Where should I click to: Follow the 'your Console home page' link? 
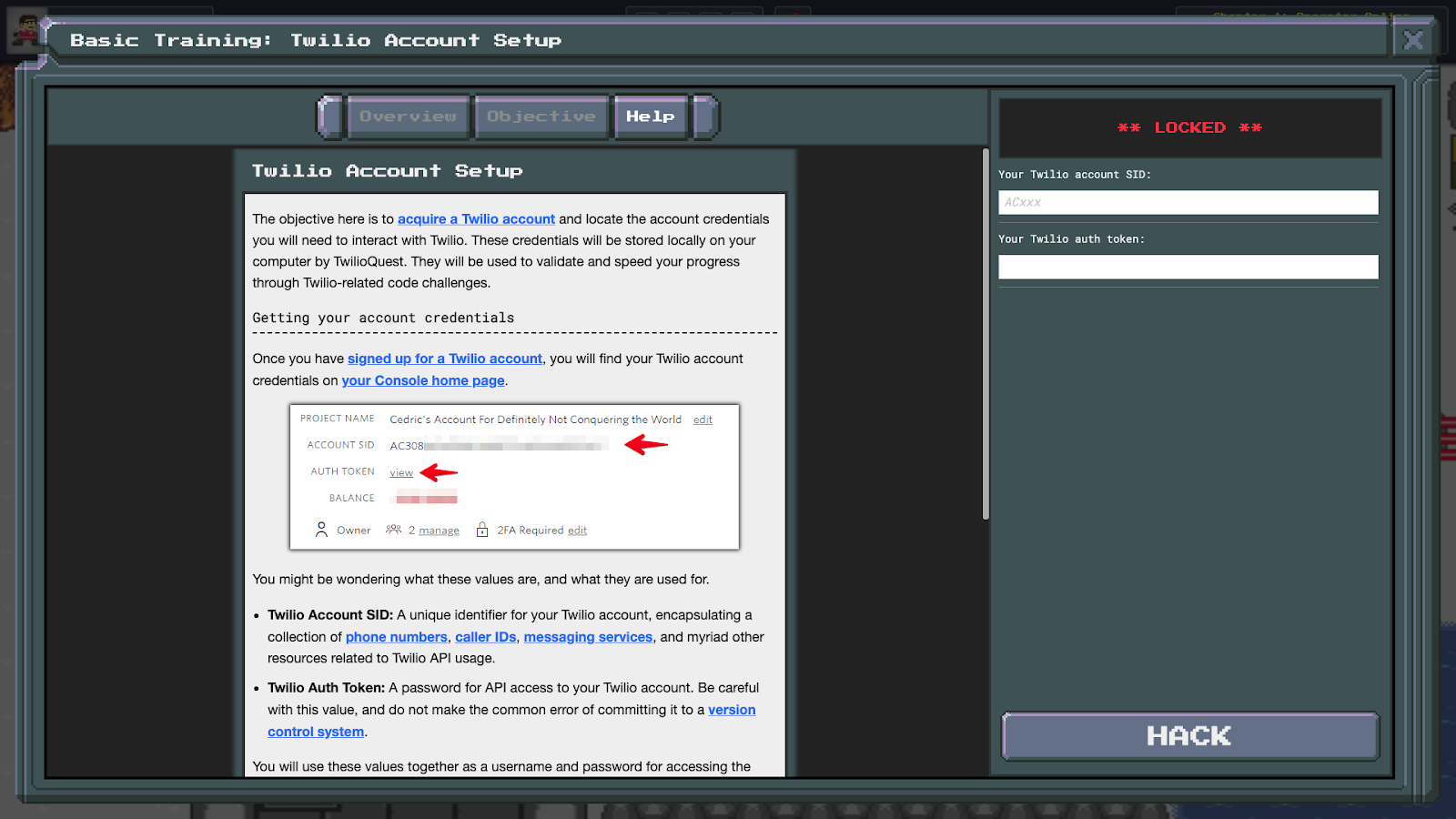tap(423, 380)
